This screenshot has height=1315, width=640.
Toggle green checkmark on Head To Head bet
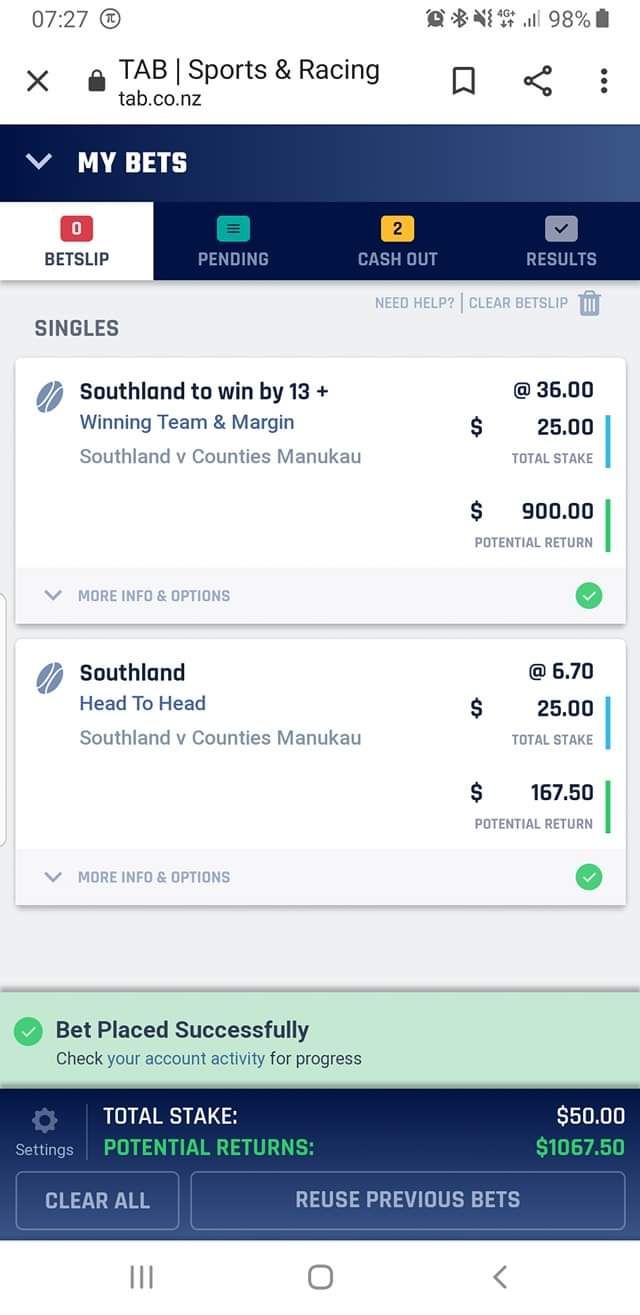pos(589,878)
